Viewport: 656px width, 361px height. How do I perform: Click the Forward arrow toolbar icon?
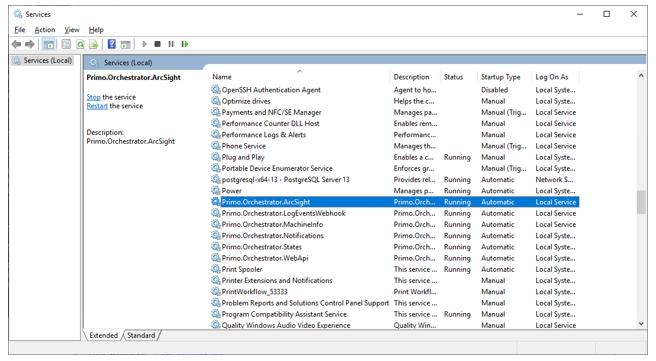pos(30,44)
